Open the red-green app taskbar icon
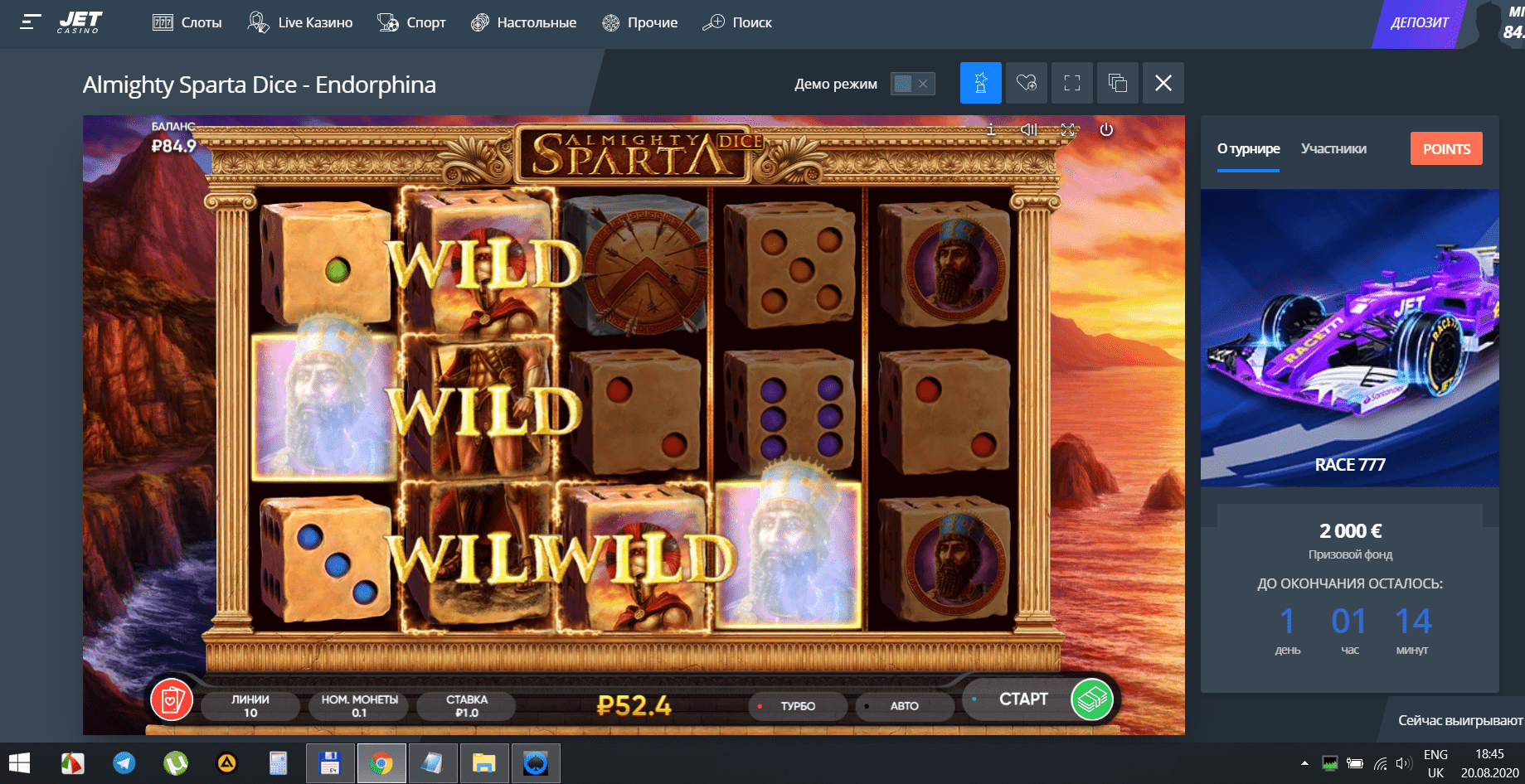 pos(73,763)
